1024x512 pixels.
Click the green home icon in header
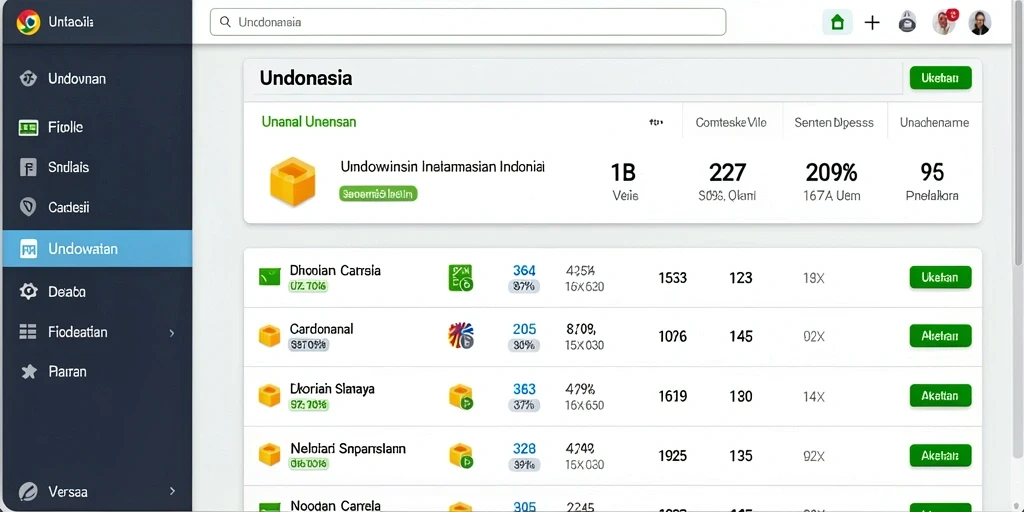pos(837,23)
